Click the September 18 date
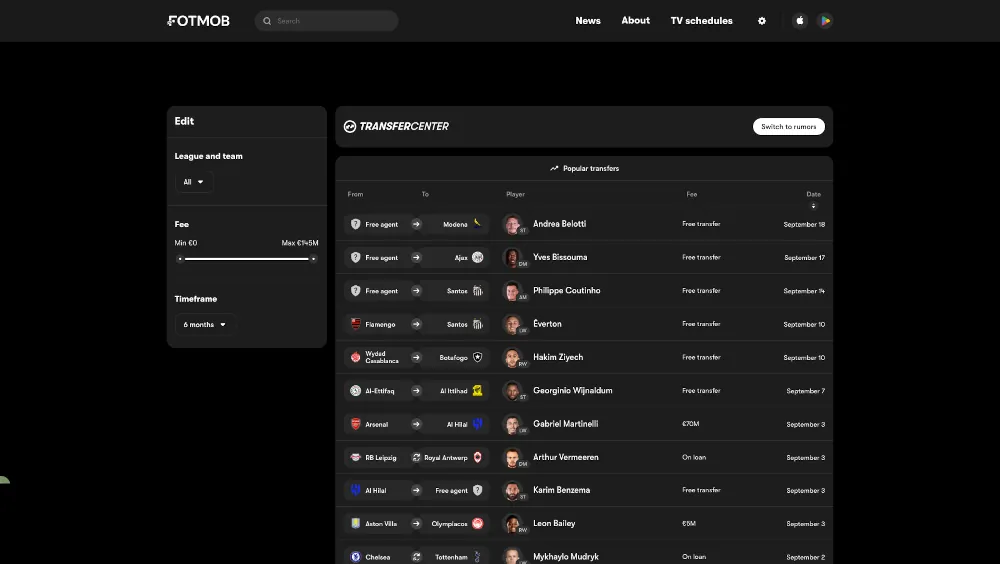This screenshot has height=564, width=1000. [x=804, y=225]
